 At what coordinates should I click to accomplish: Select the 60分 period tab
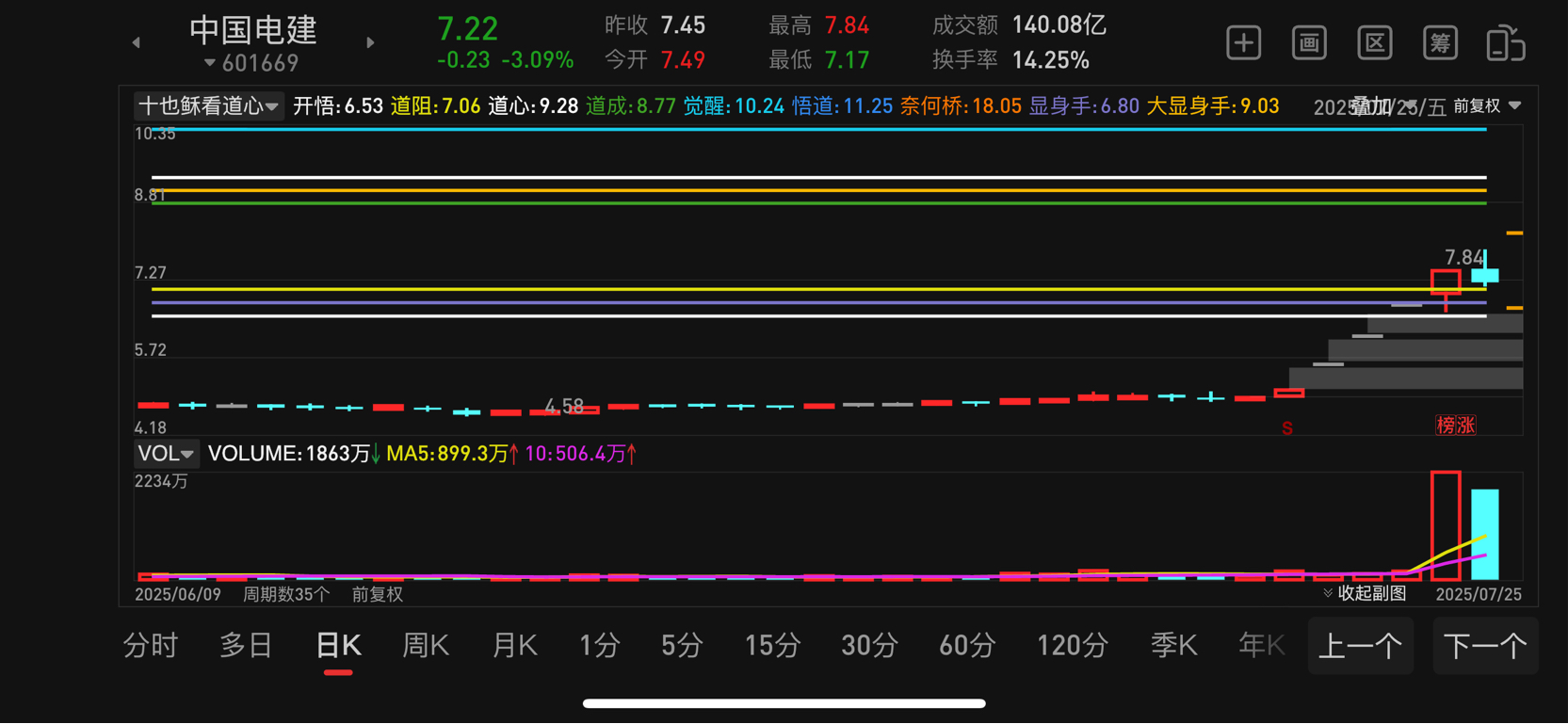(x=967, y=646)
